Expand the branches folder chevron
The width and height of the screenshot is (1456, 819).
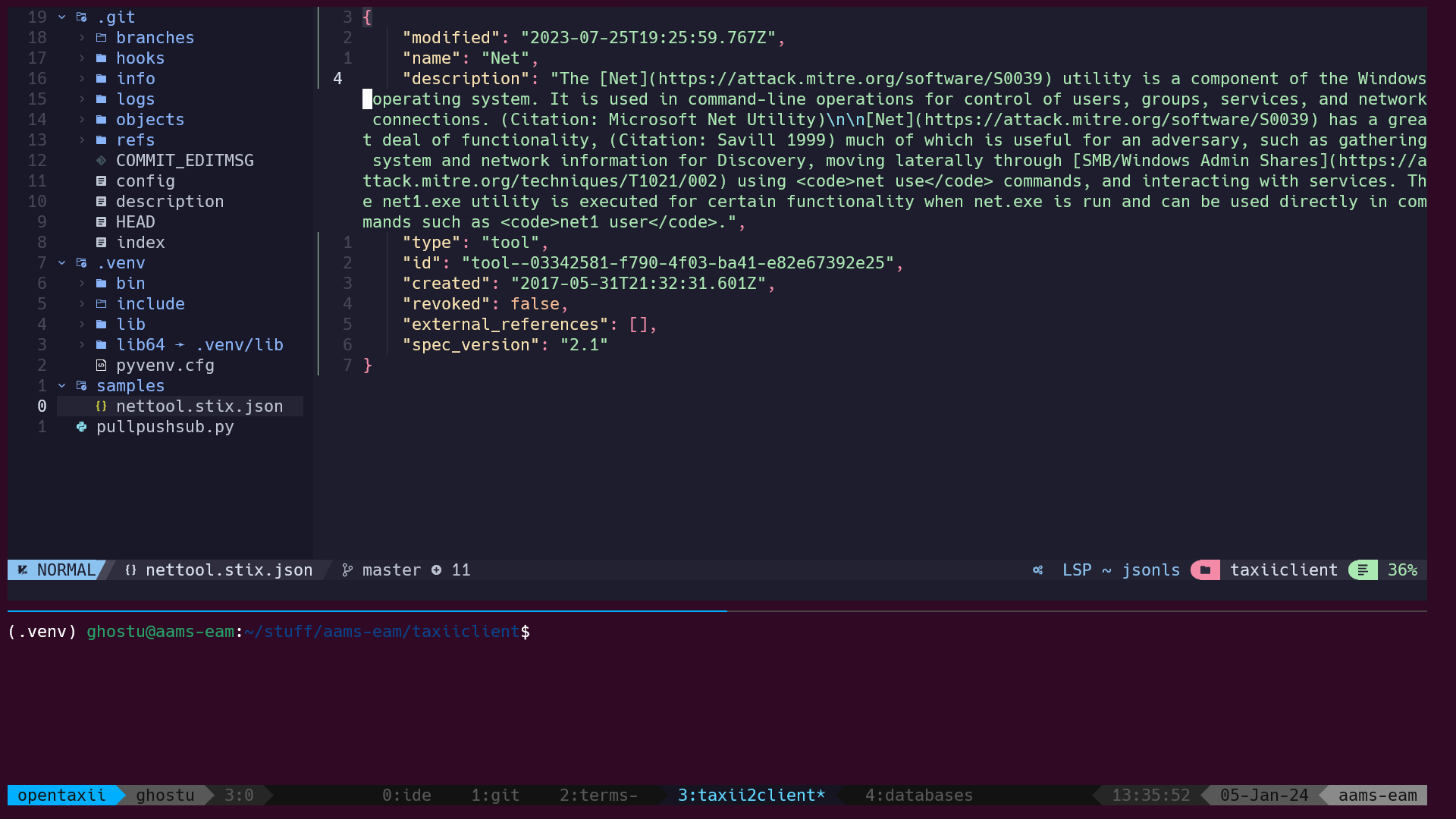pos(82,37)
